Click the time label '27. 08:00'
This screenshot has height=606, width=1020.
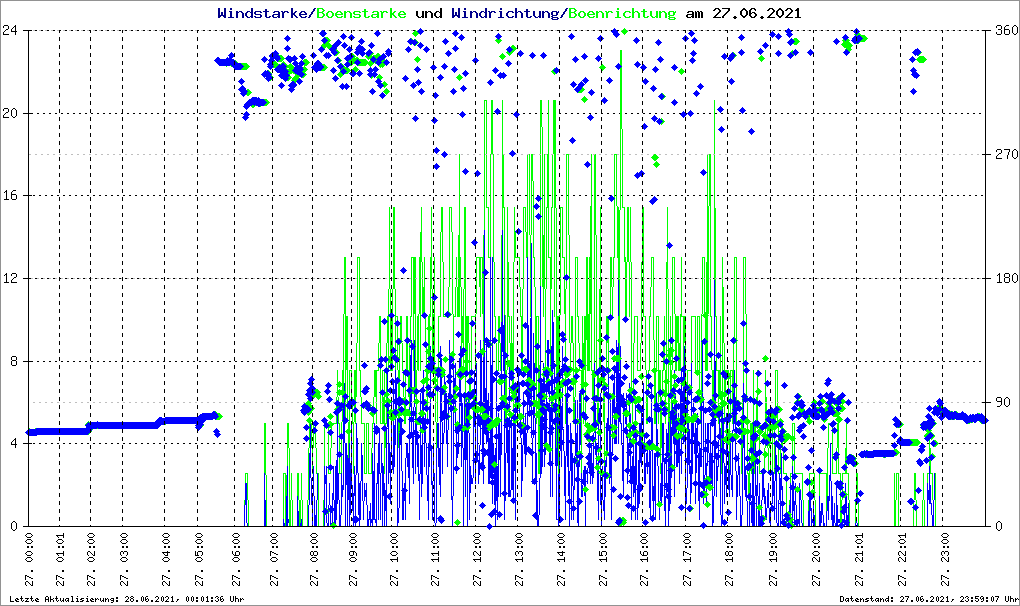point(314,559)
